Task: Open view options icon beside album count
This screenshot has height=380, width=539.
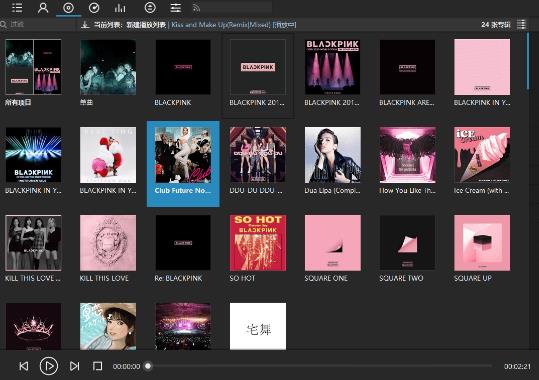Action: (x=521, y=24)
